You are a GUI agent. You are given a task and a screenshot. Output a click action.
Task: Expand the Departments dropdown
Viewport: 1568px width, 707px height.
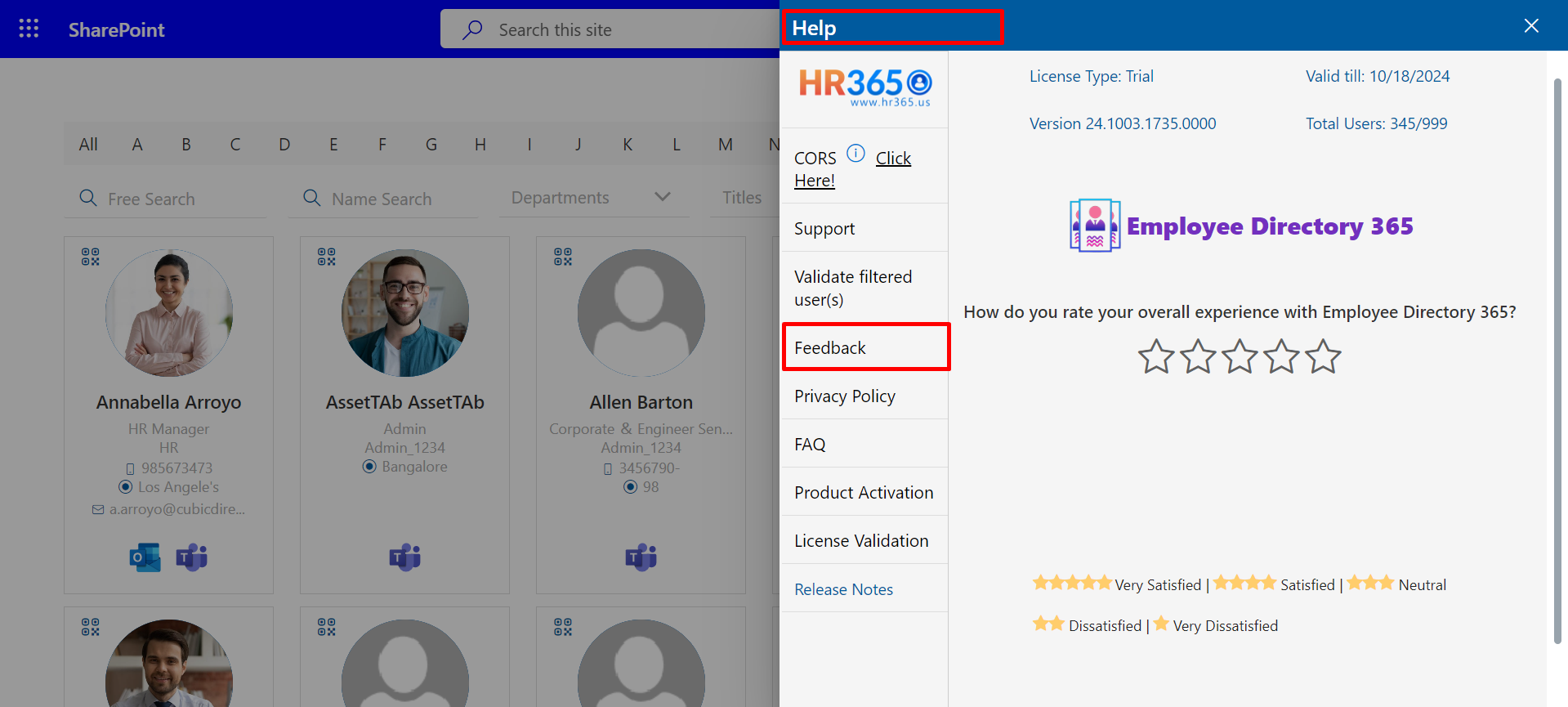tap(594, 197)
